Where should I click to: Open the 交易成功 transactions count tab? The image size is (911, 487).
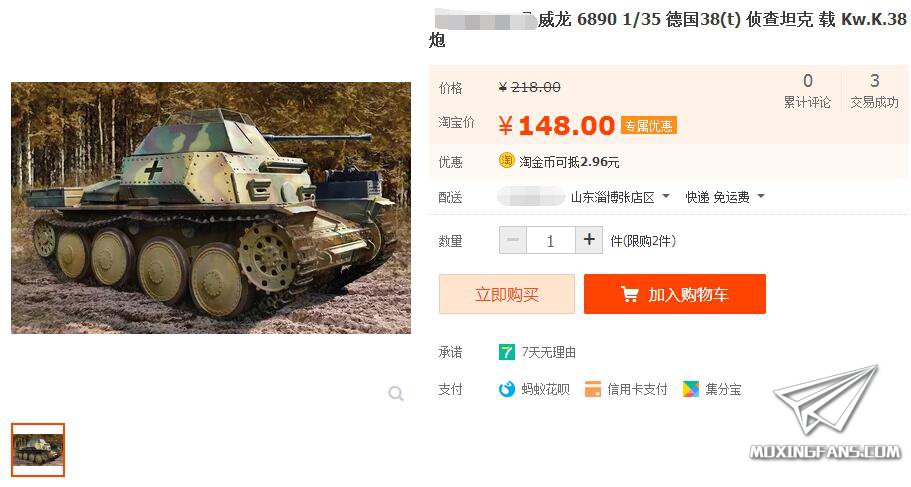(874, 91)
